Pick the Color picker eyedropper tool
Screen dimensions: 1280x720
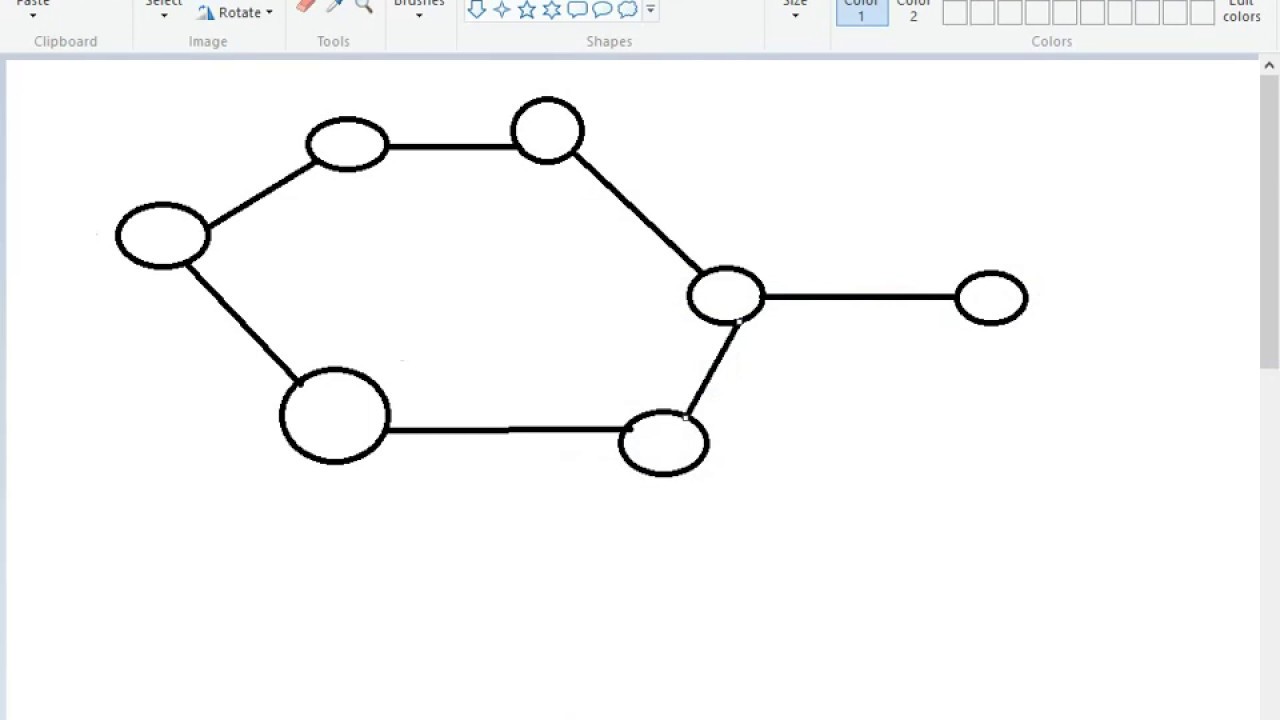(335, 5)
